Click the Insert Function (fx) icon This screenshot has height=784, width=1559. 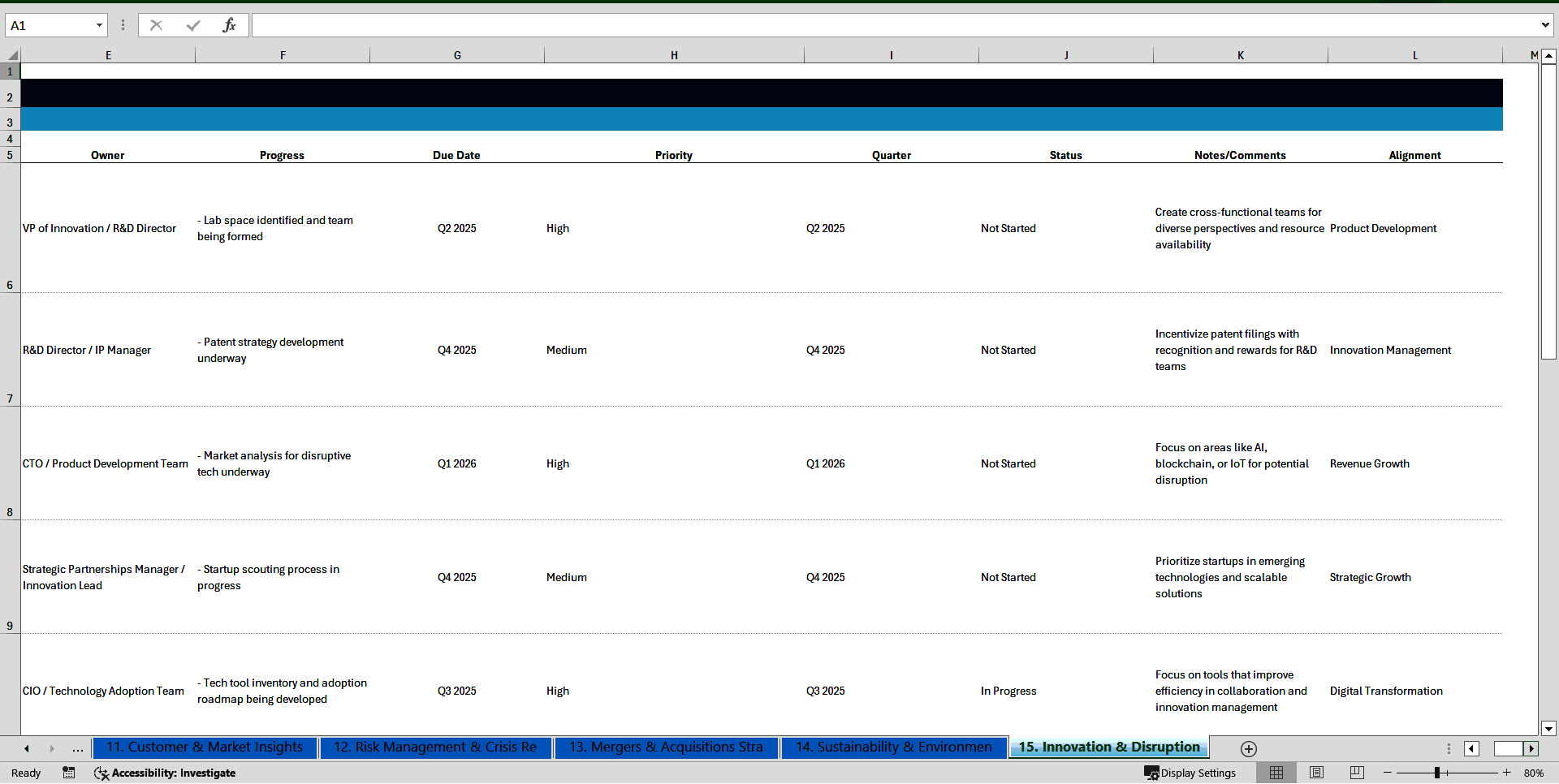(230, 25)
